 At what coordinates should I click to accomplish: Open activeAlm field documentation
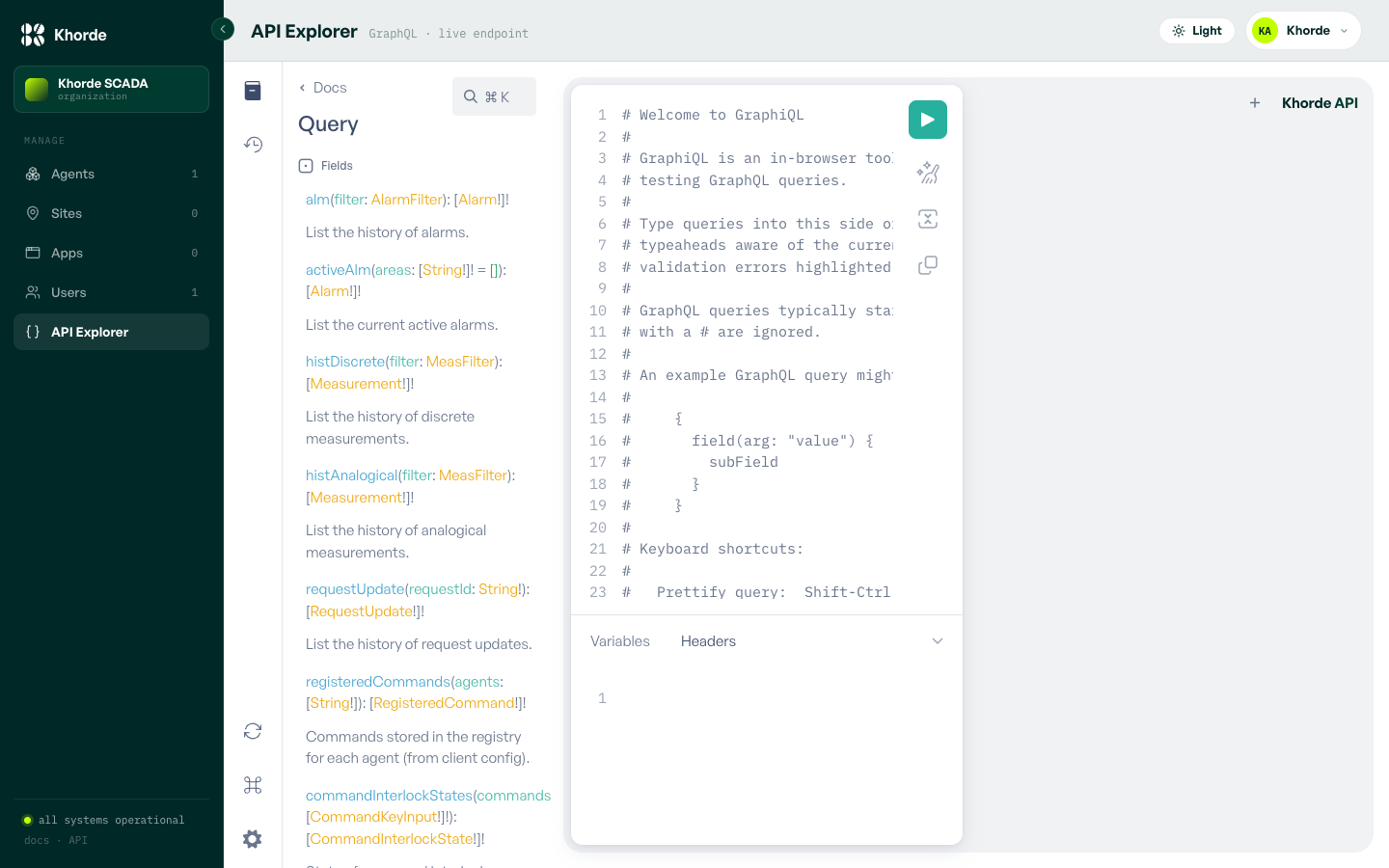tap(338, 270)
